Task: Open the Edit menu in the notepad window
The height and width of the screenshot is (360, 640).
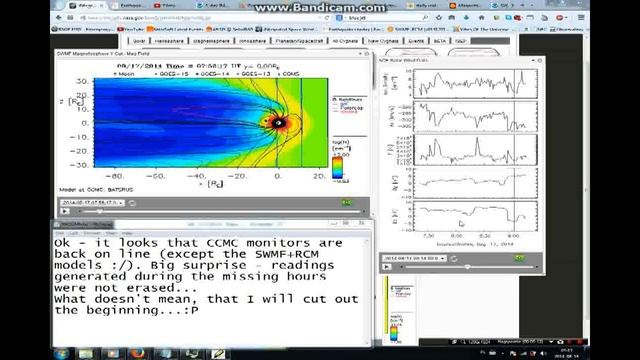Action: (x=73, y=233)
